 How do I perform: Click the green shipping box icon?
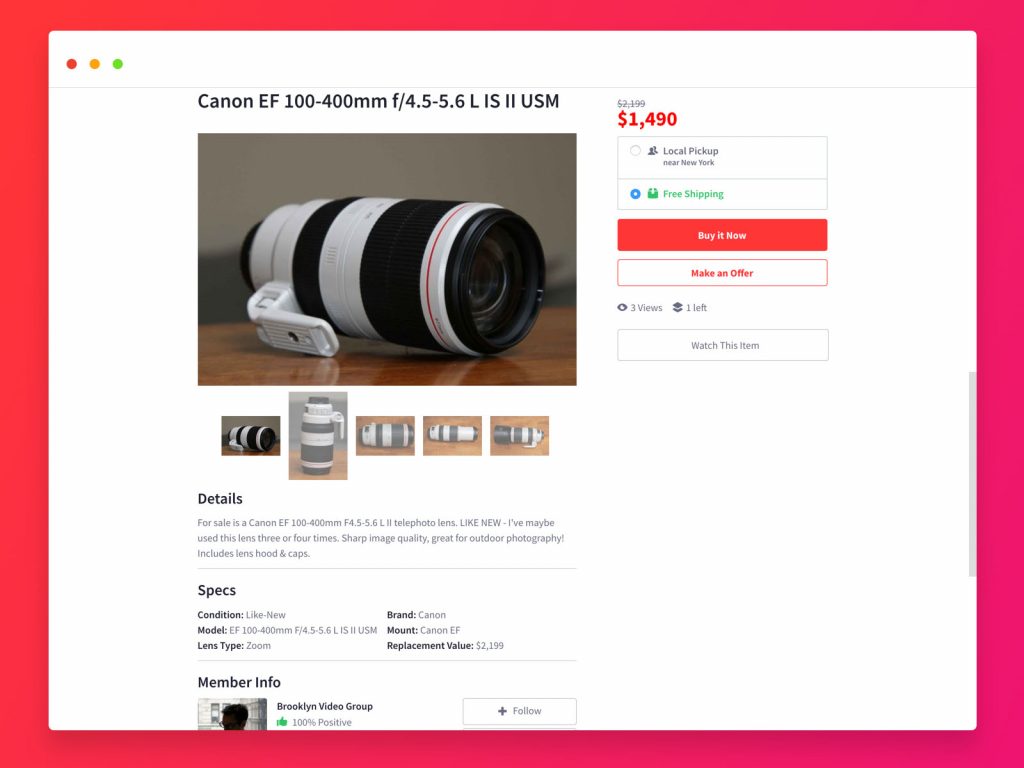pyautogui.click(x=652, y=193)
